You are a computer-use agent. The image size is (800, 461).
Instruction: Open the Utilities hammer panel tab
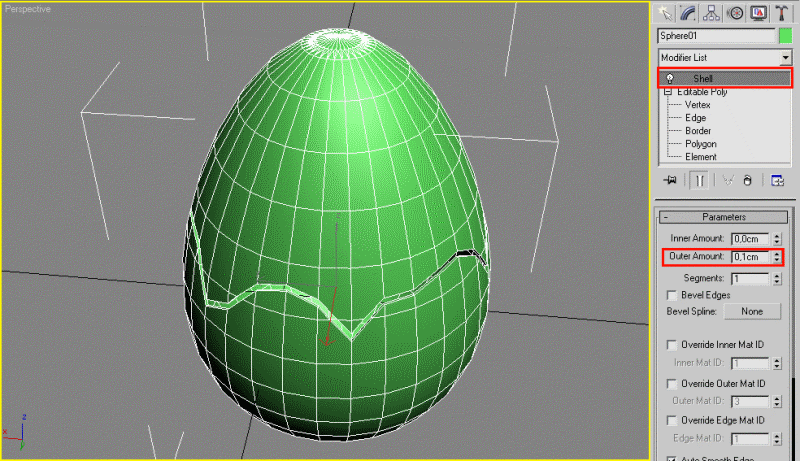(x=781, y=13)
